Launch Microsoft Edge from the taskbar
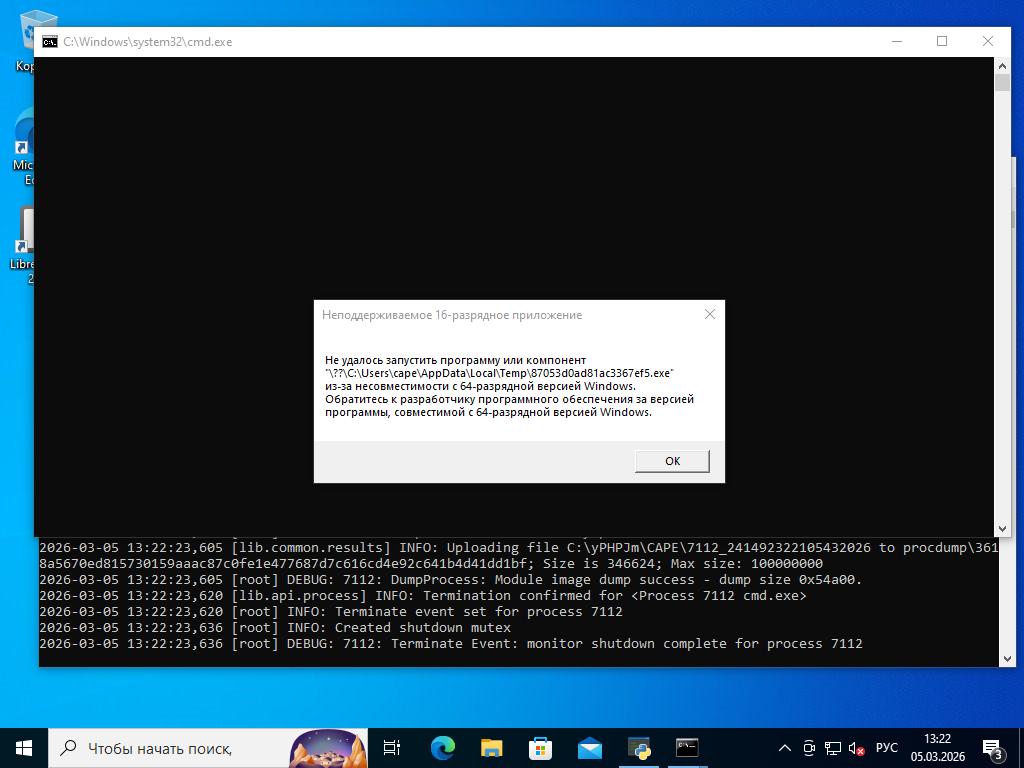 pos(442,747)
